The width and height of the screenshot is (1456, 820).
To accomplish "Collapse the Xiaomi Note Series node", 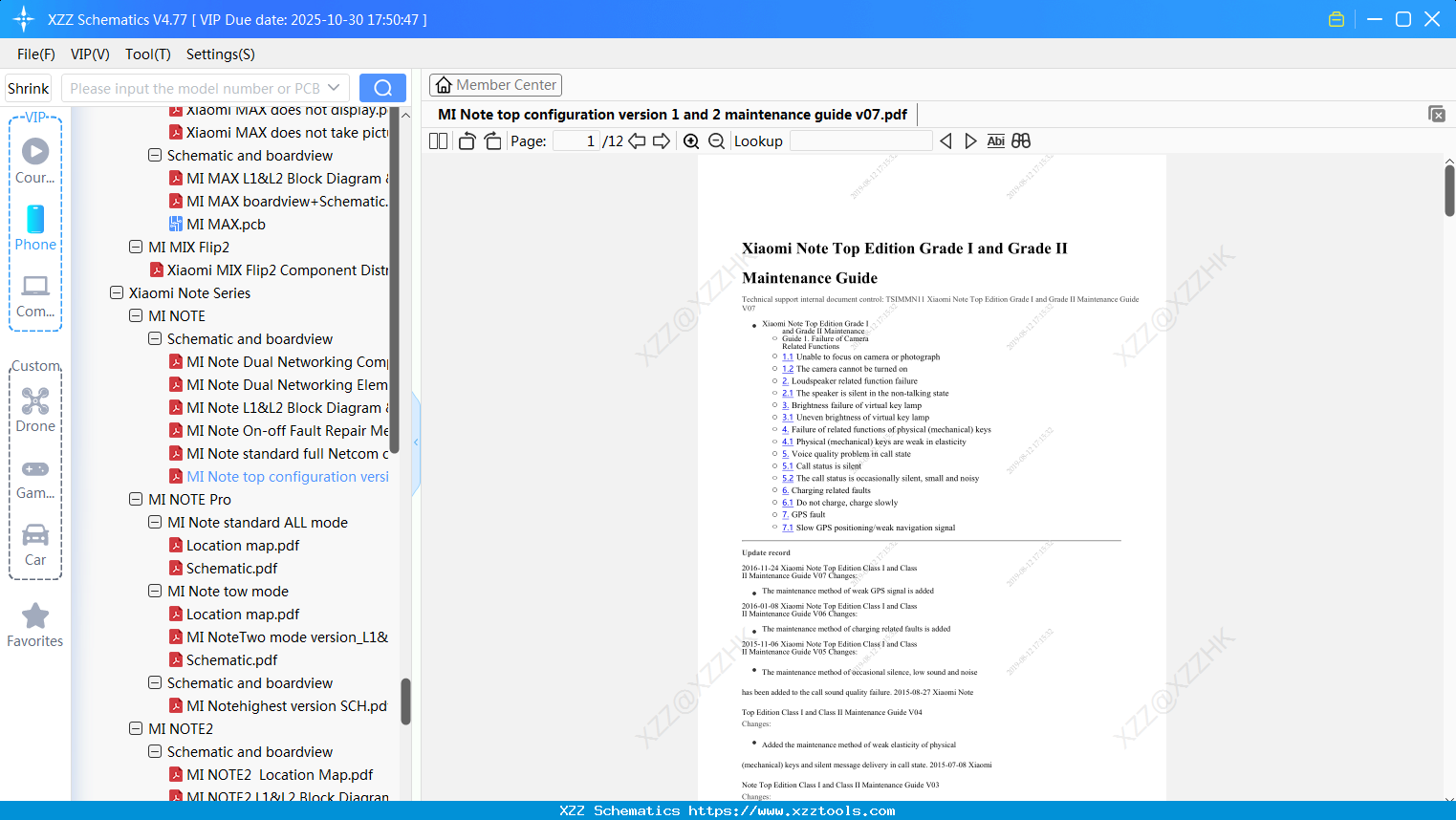I will pos(117,292).
